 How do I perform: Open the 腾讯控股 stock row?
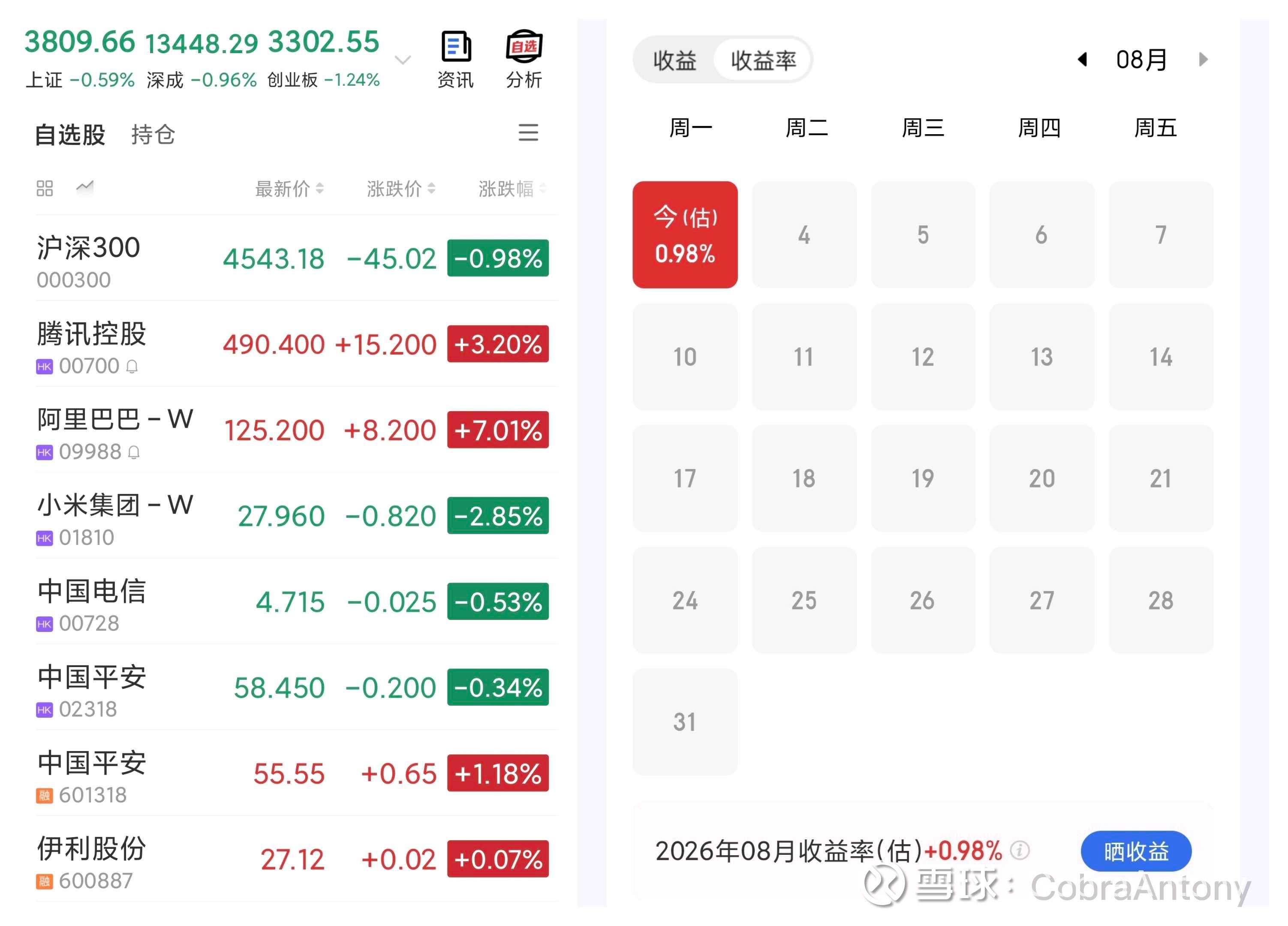click(297, 344)
